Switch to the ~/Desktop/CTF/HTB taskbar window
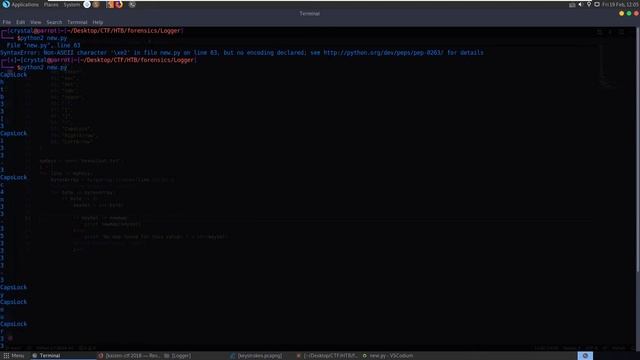640x360 pixels. click(327, 356)
